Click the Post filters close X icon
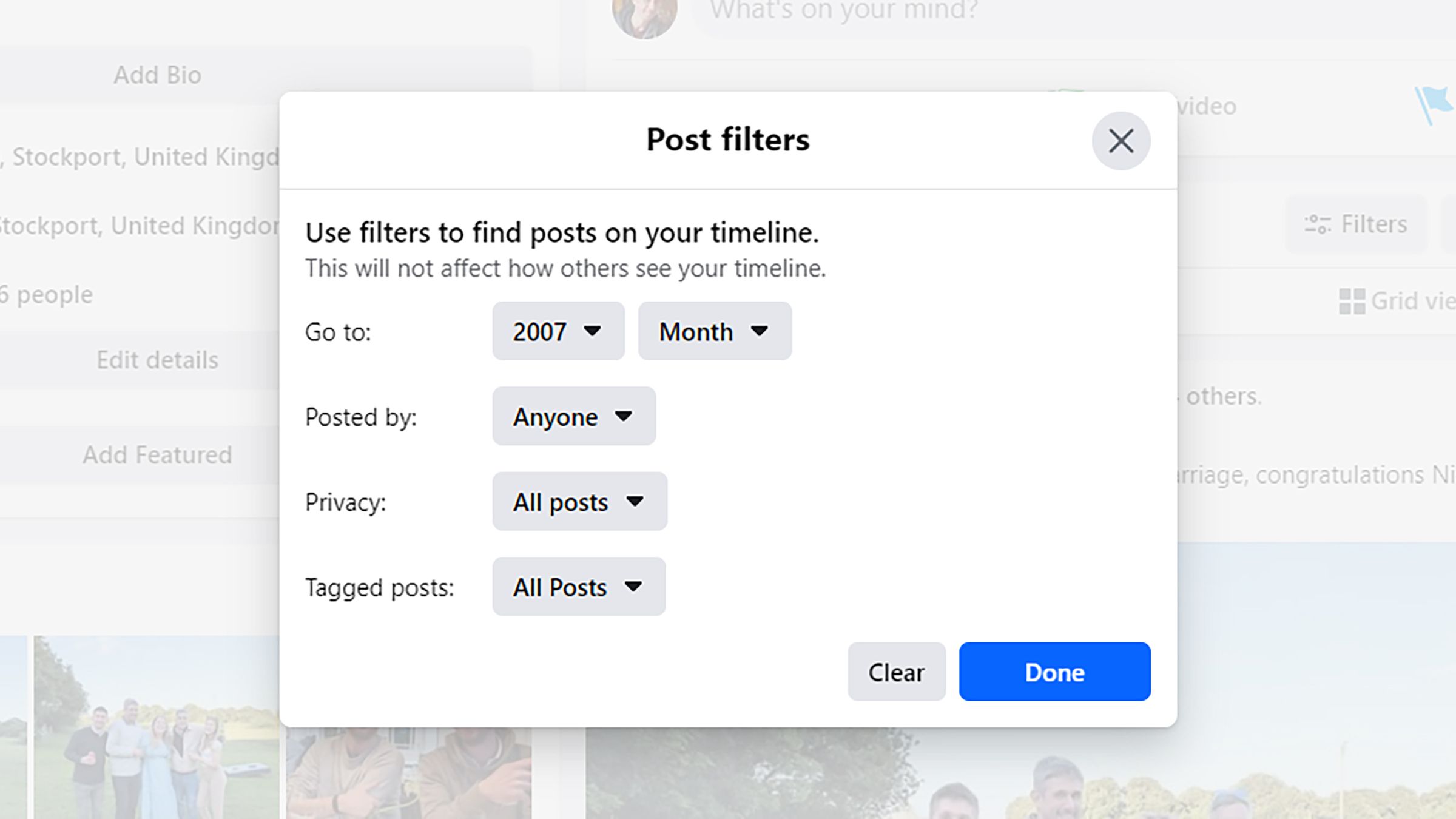This screenshot has width=1456, height=819. point(1121,140)
